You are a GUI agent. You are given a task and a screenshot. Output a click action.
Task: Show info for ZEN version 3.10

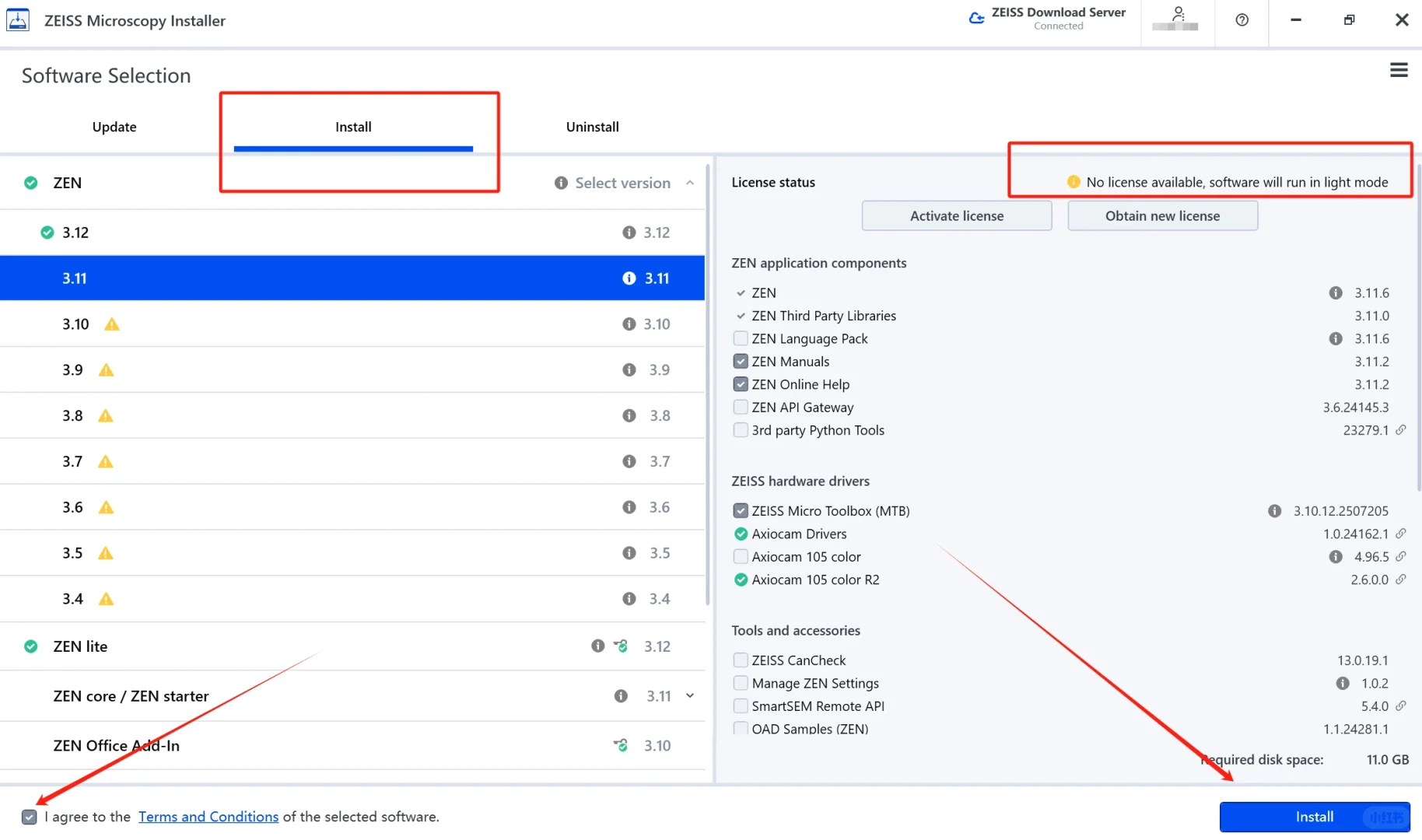(629, 324)
